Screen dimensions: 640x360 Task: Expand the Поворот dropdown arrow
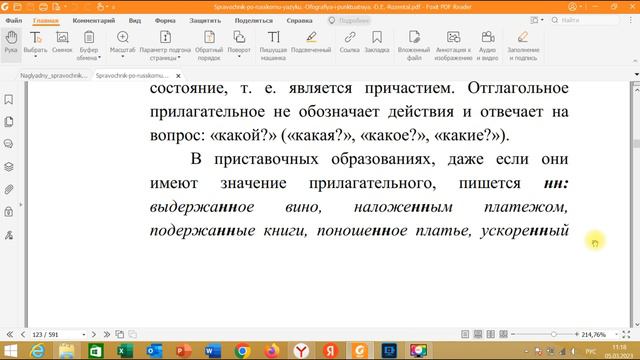coord(239,57)
